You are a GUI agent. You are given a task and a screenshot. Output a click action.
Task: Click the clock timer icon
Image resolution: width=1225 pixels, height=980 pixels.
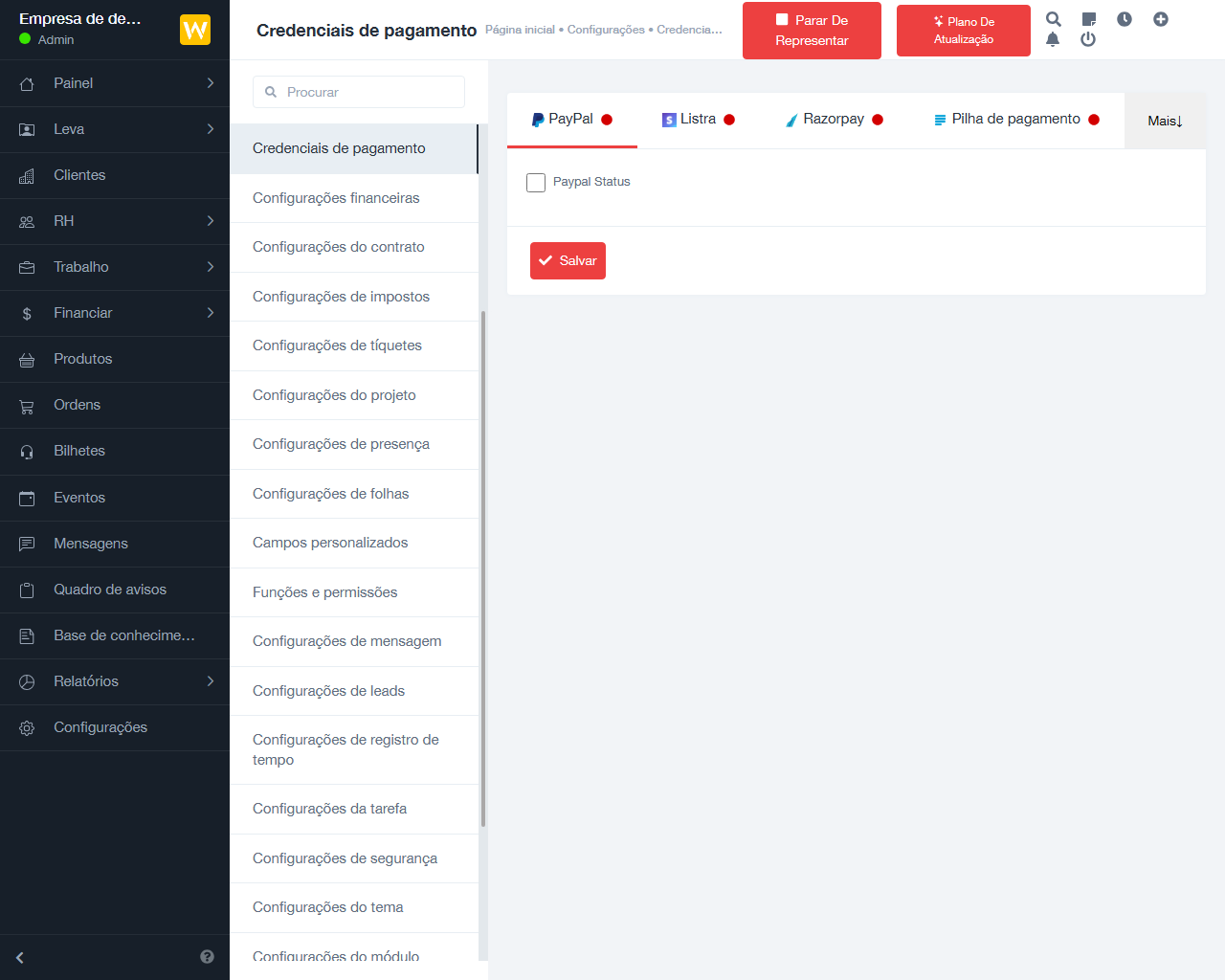tap(1125, 19)
